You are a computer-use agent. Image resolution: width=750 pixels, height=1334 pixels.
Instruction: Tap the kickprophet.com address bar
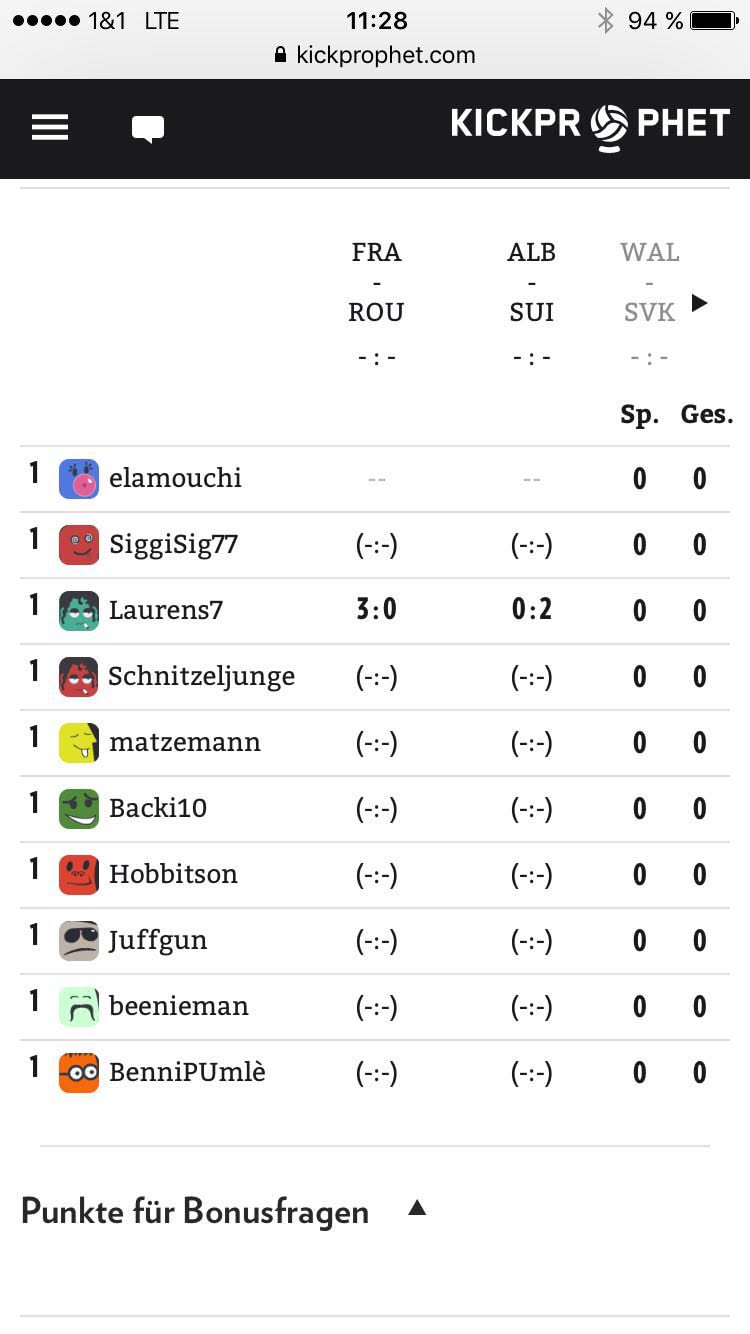375,55
